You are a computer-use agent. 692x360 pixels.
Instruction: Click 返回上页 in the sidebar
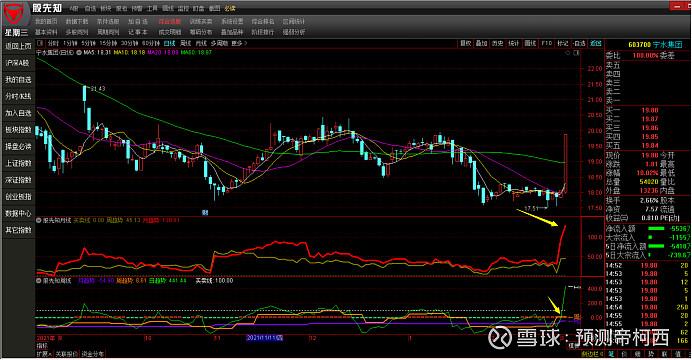[18, 46]
